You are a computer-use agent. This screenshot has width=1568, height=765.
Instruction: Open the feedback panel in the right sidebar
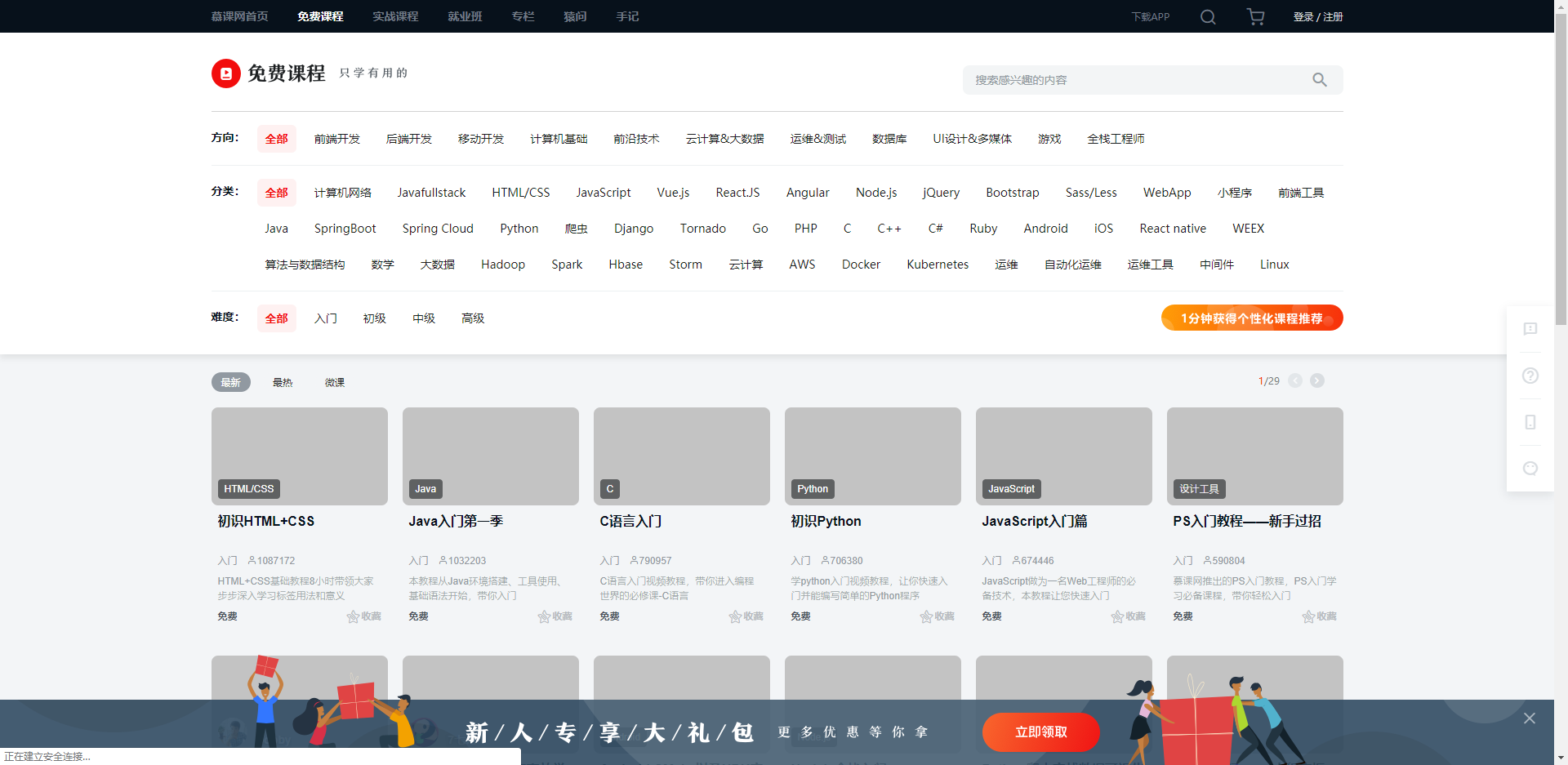point(1530,330)
